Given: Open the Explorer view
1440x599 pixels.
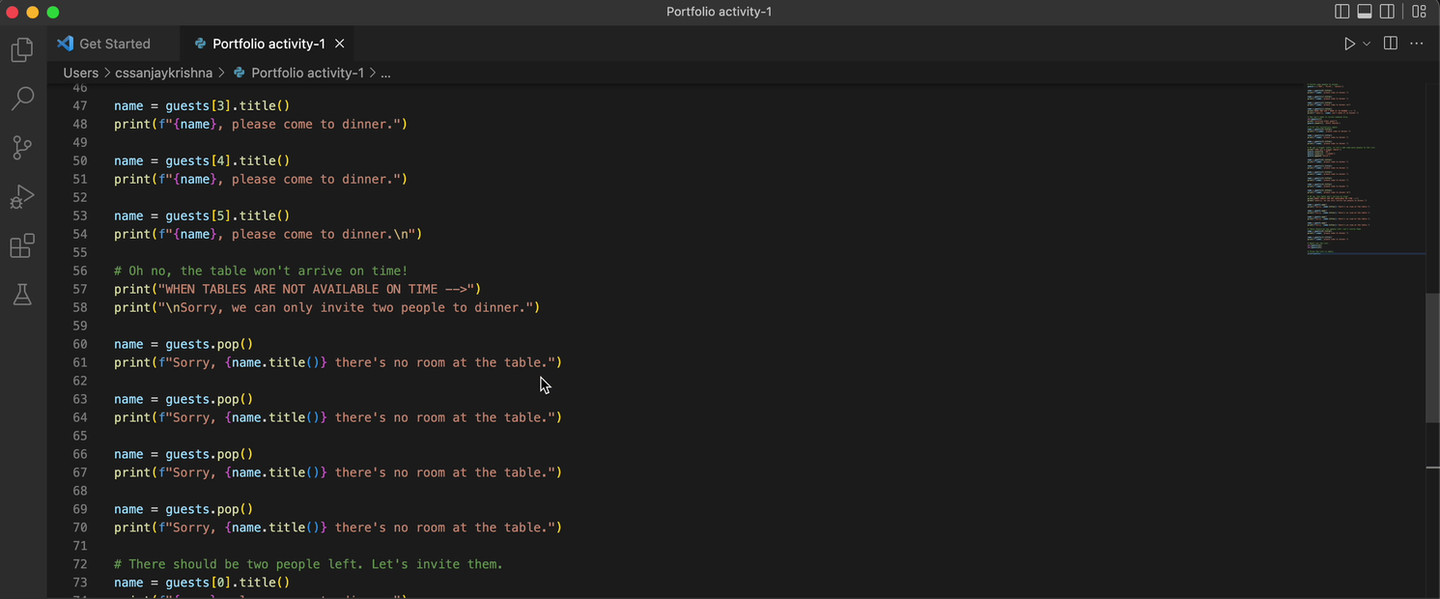Looking at the screenshot, I should pos(21,49).
